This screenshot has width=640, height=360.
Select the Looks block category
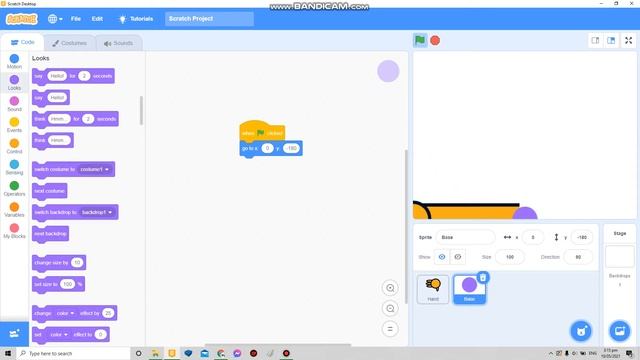pyautogui.click(x=14, y=82)
